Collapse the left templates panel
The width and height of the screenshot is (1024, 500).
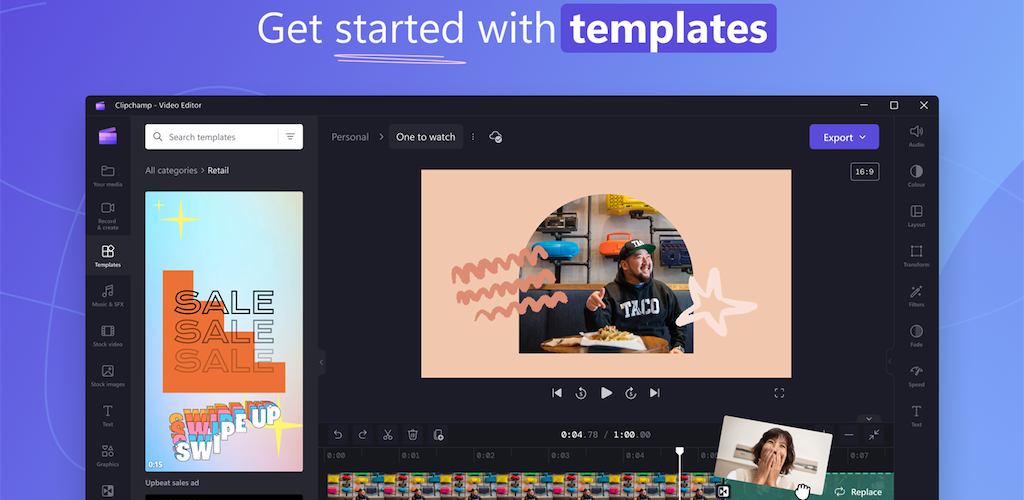click(321, 362)
